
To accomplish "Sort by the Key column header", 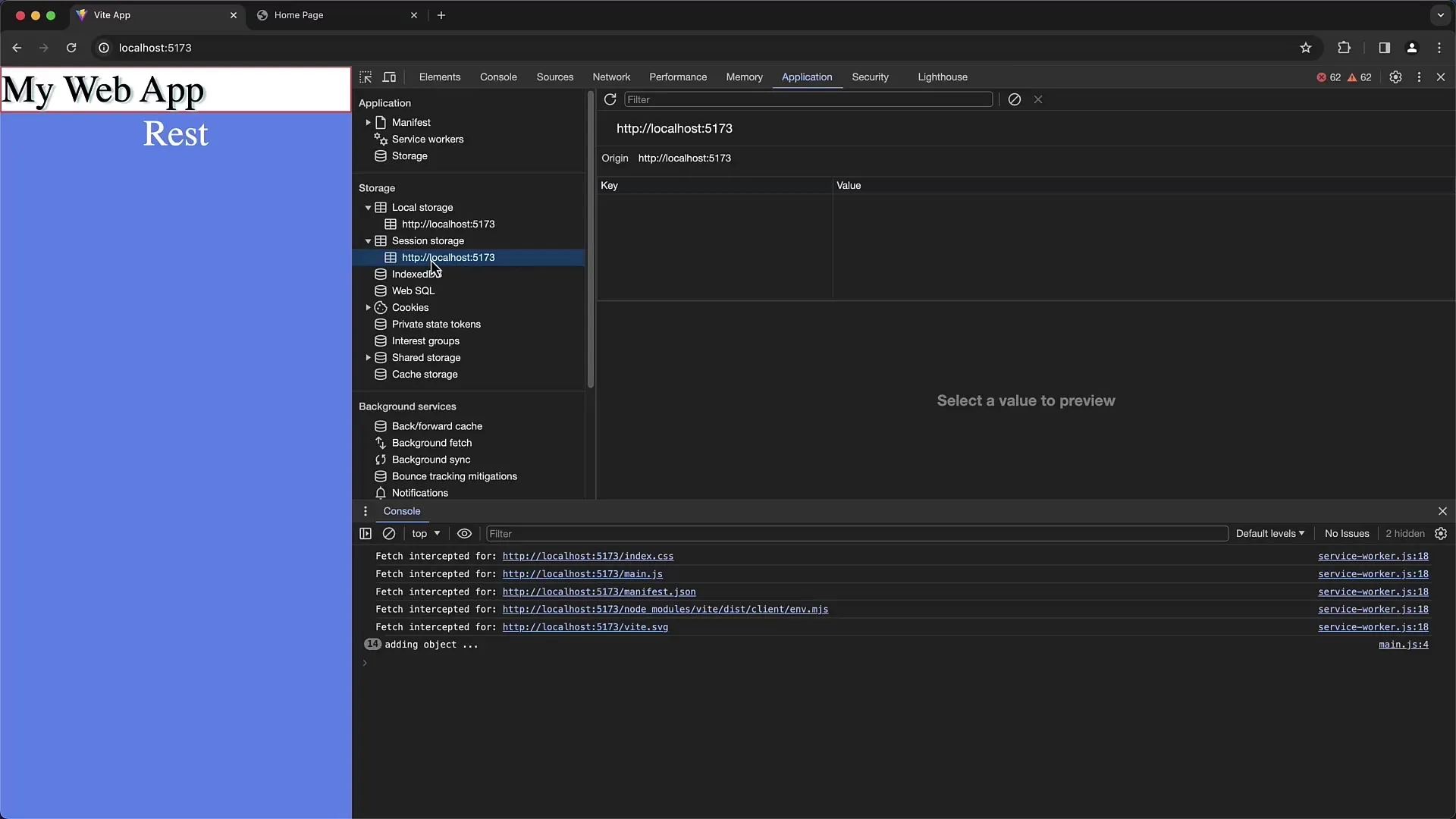I will pyautogui.click(x=714, y=186).
